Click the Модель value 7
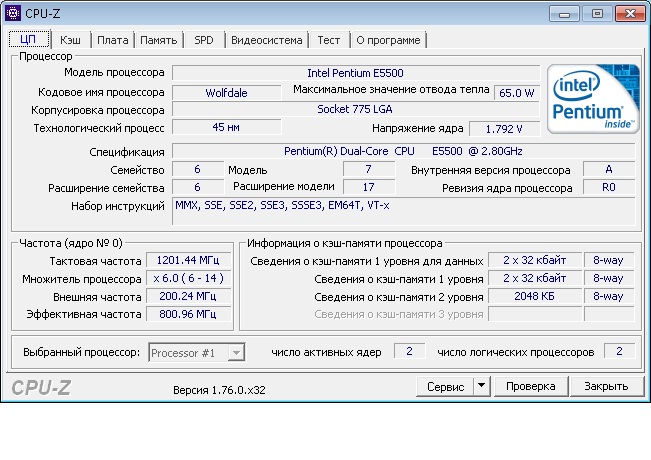Viewport: 651px width, 460px height. click(x=369, y=169)
